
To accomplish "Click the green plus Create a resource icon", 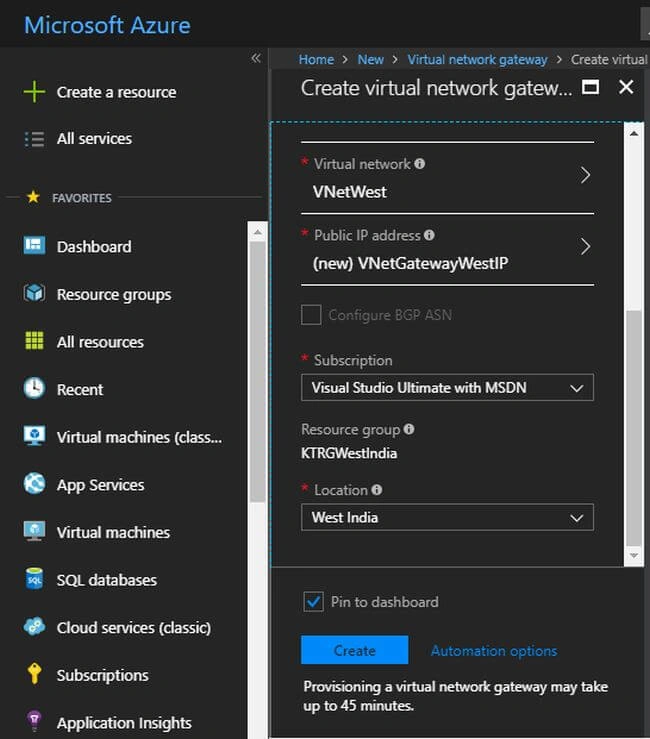I will [34, 91].
